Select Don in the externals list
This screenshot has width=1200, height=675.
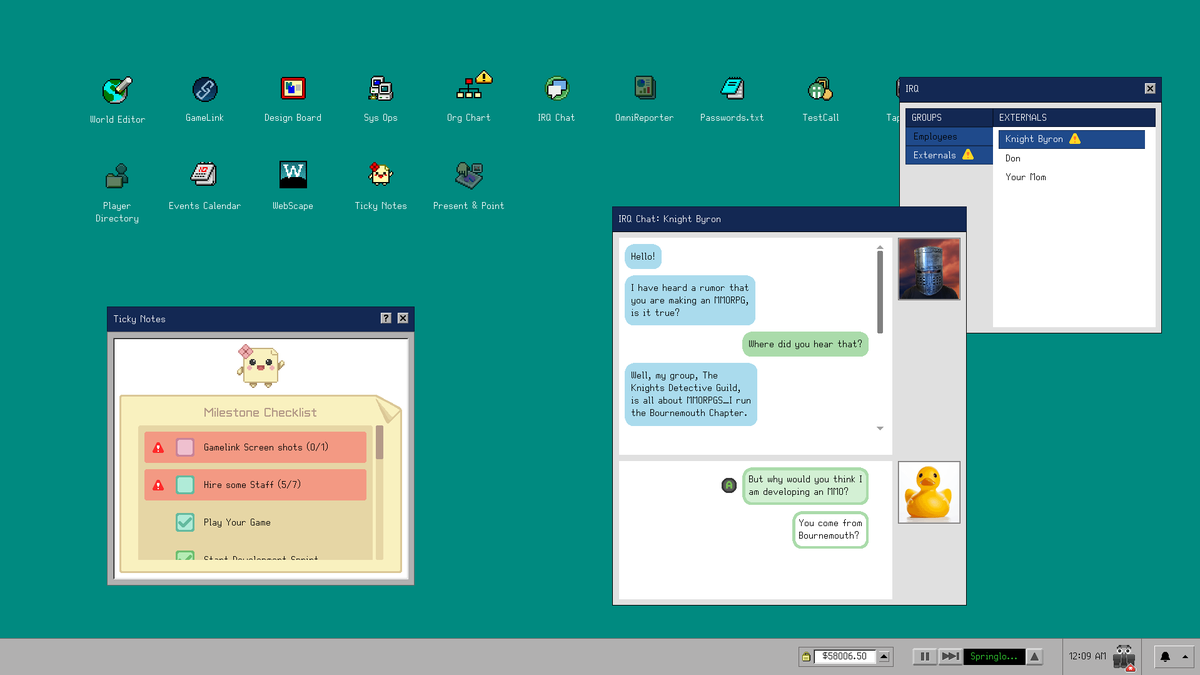click(1071, 158)
